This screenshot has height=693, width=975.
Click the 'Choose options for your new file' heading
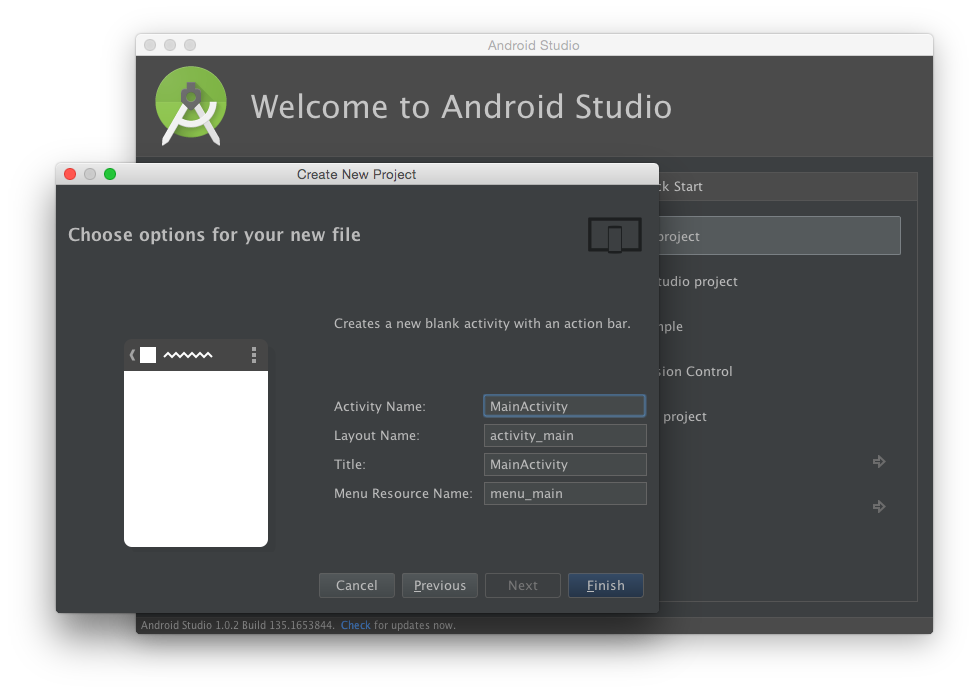(214, 235)
